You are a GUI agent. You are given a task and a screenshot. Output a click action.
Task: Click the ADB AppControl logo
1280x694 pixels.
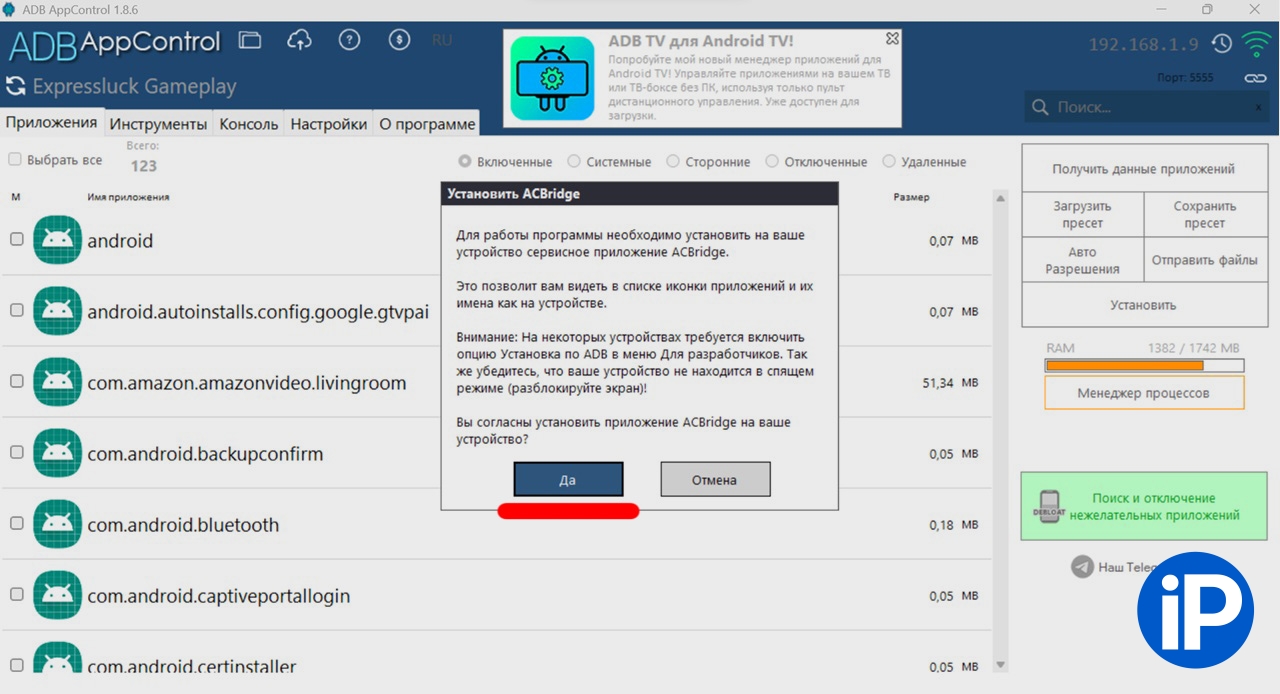[115, 42]
